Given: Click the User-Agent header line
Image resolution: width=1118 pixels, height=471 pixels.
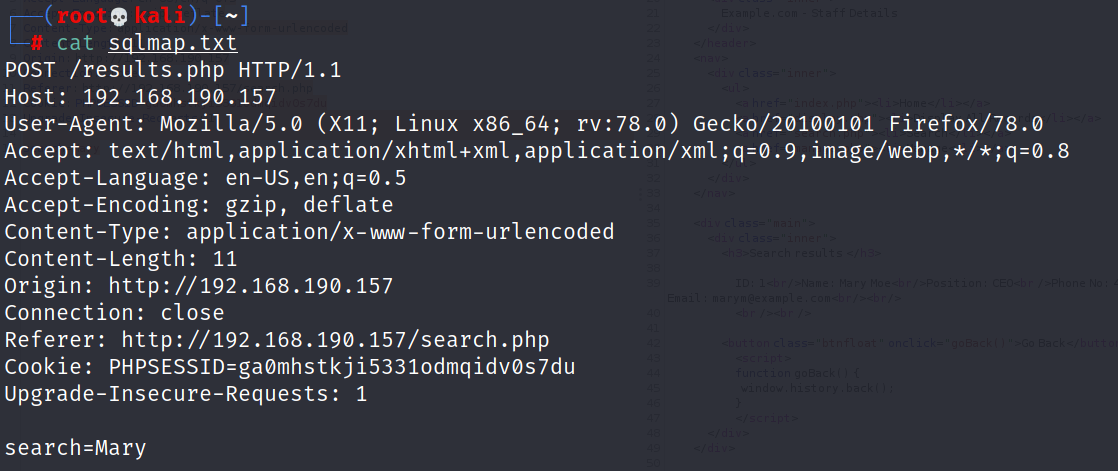Looking at the screenshot, I should (524, 124).
